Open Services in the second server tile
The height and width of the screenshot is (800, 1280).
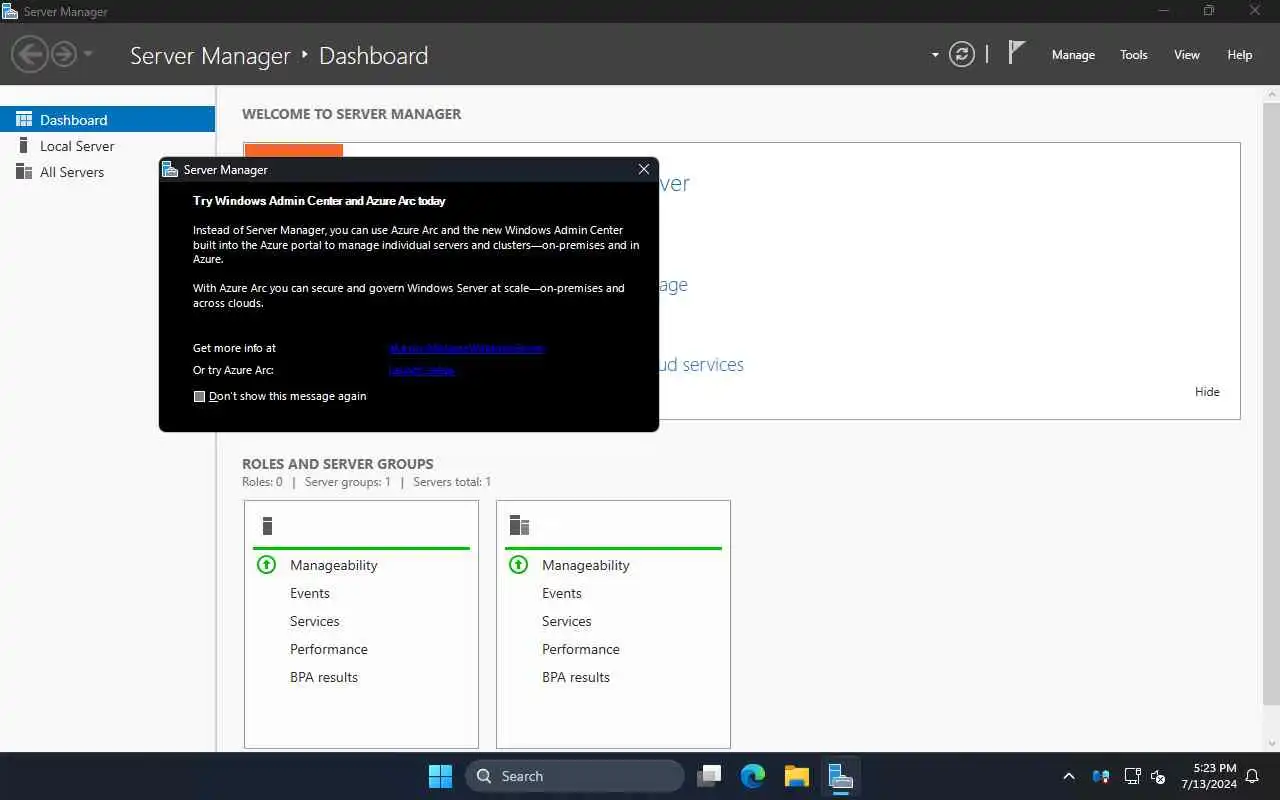[566, 621]
